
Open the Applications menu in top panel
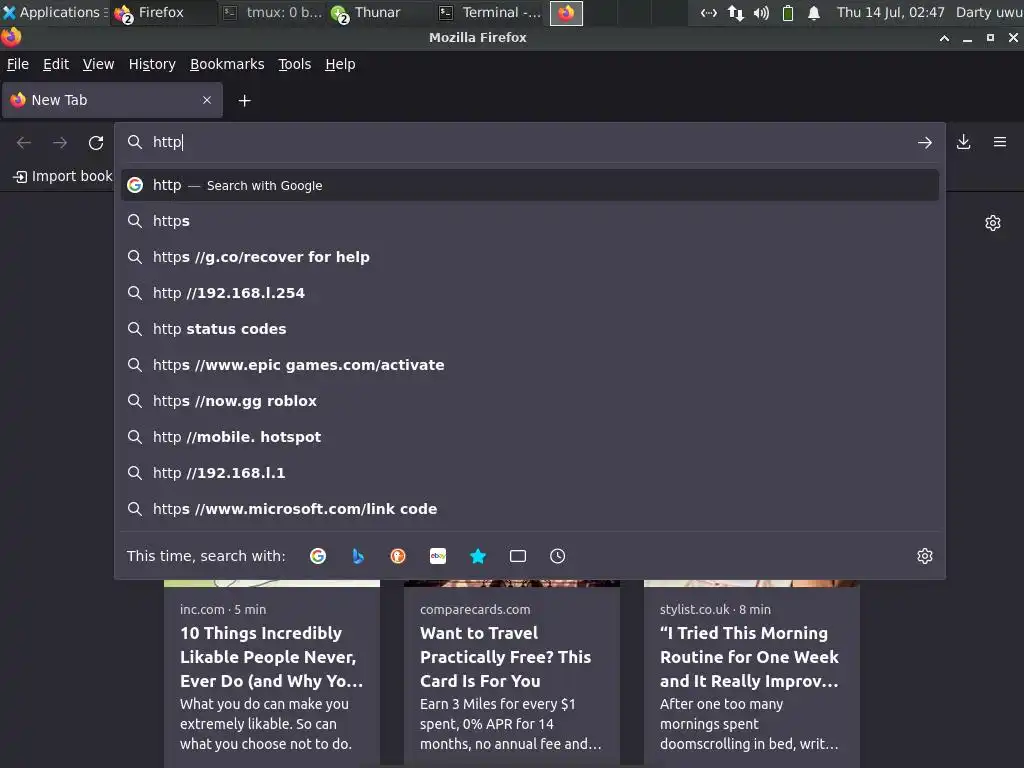(x=54, y=12)
